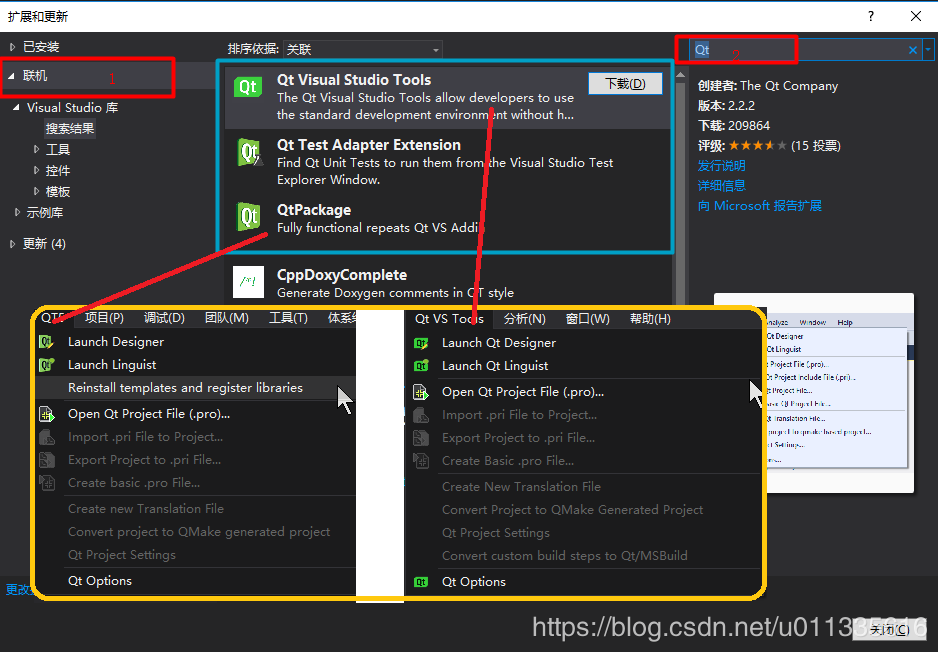The image size is (938, 652).
Task: Click the Qt Visual Studio Tools extension icon
Action: [x=248, y=87]
